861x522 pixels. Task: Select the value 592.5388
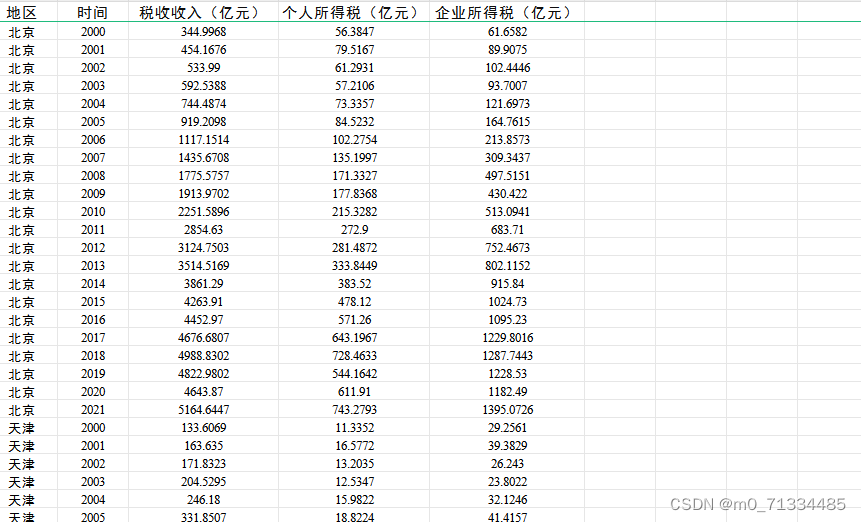click(204, 86)
